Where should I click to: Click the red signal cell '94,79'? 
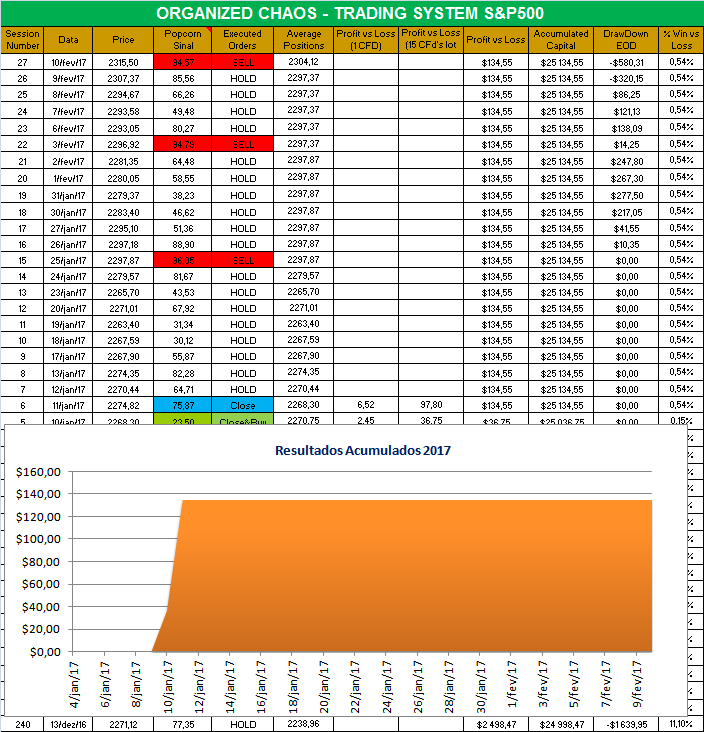[x=183, y=144]
